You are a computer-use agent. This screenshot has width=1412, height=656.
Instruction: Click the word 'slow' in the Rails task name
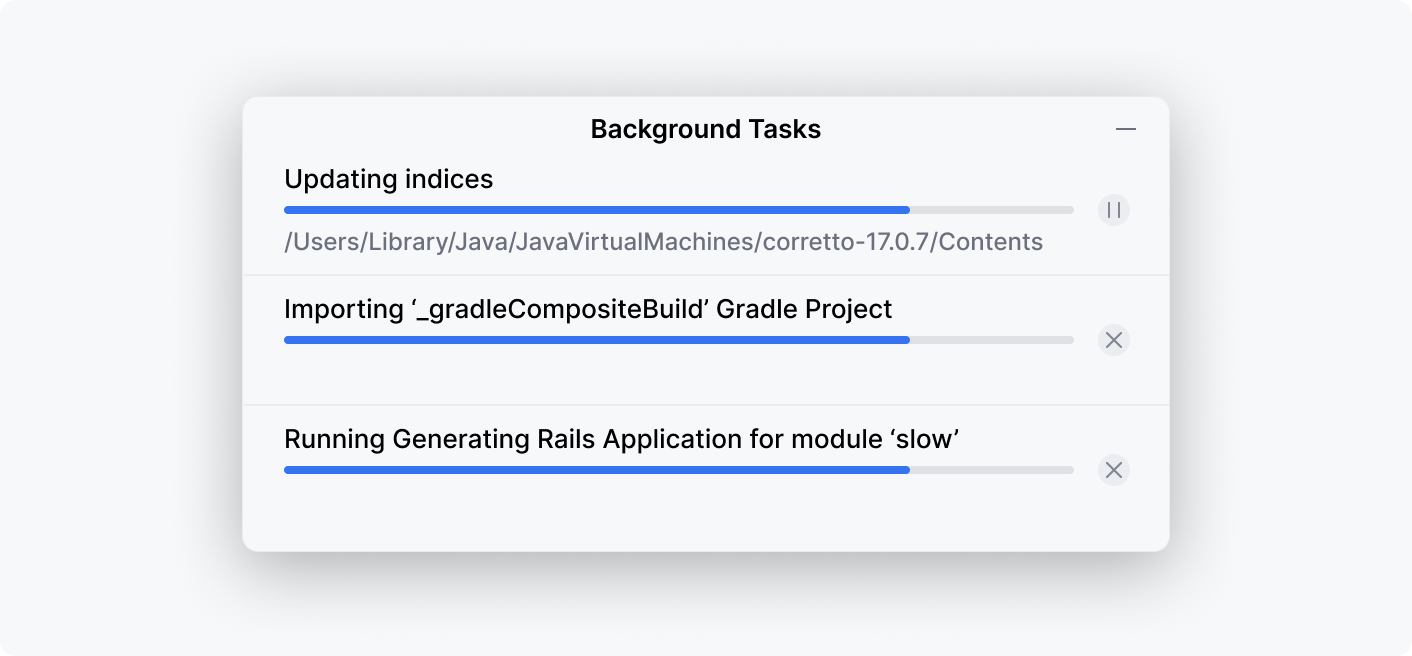(x=925, y=439)
